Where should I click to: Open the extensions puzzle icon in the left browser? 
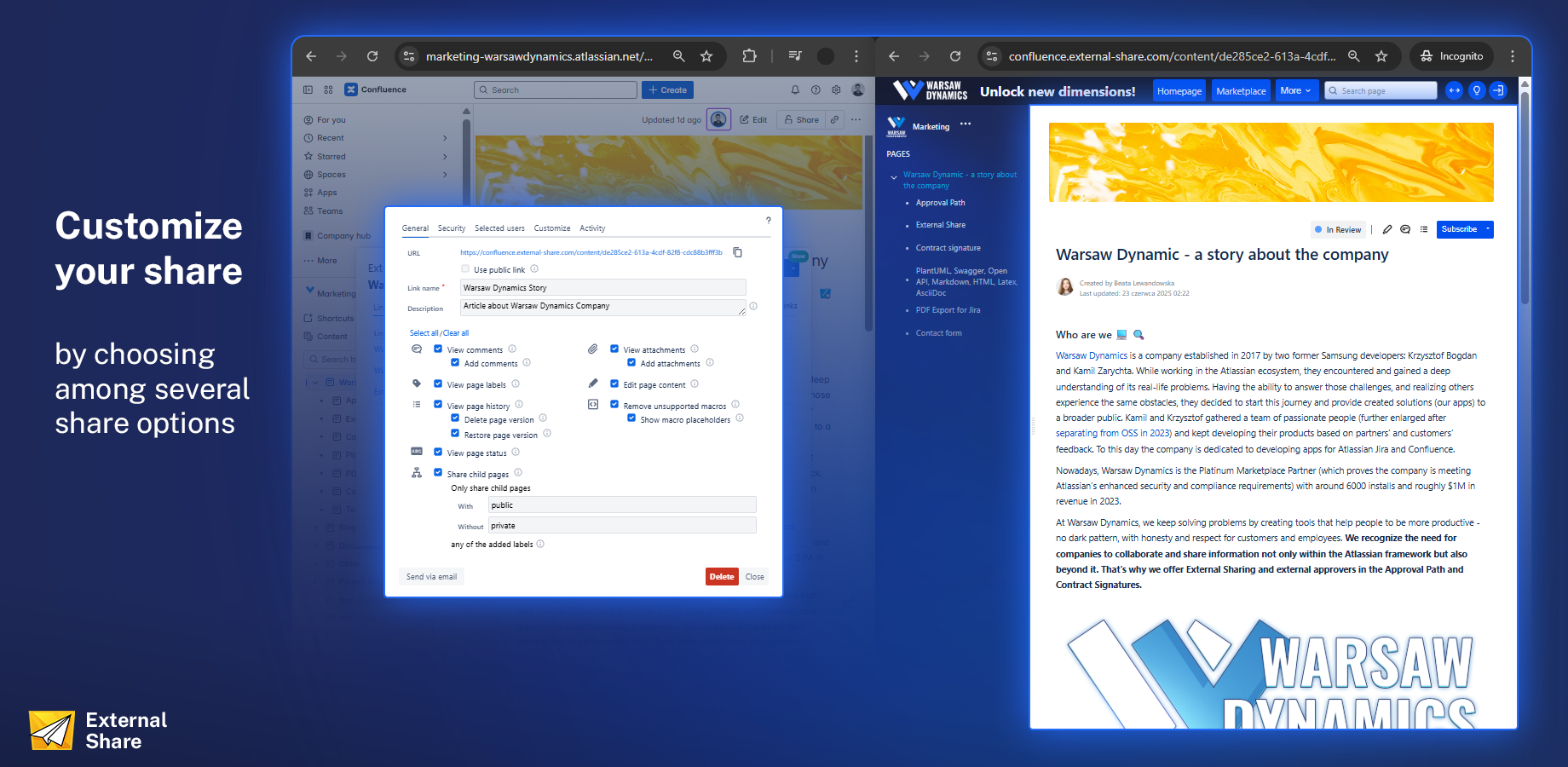coord(749,56)
